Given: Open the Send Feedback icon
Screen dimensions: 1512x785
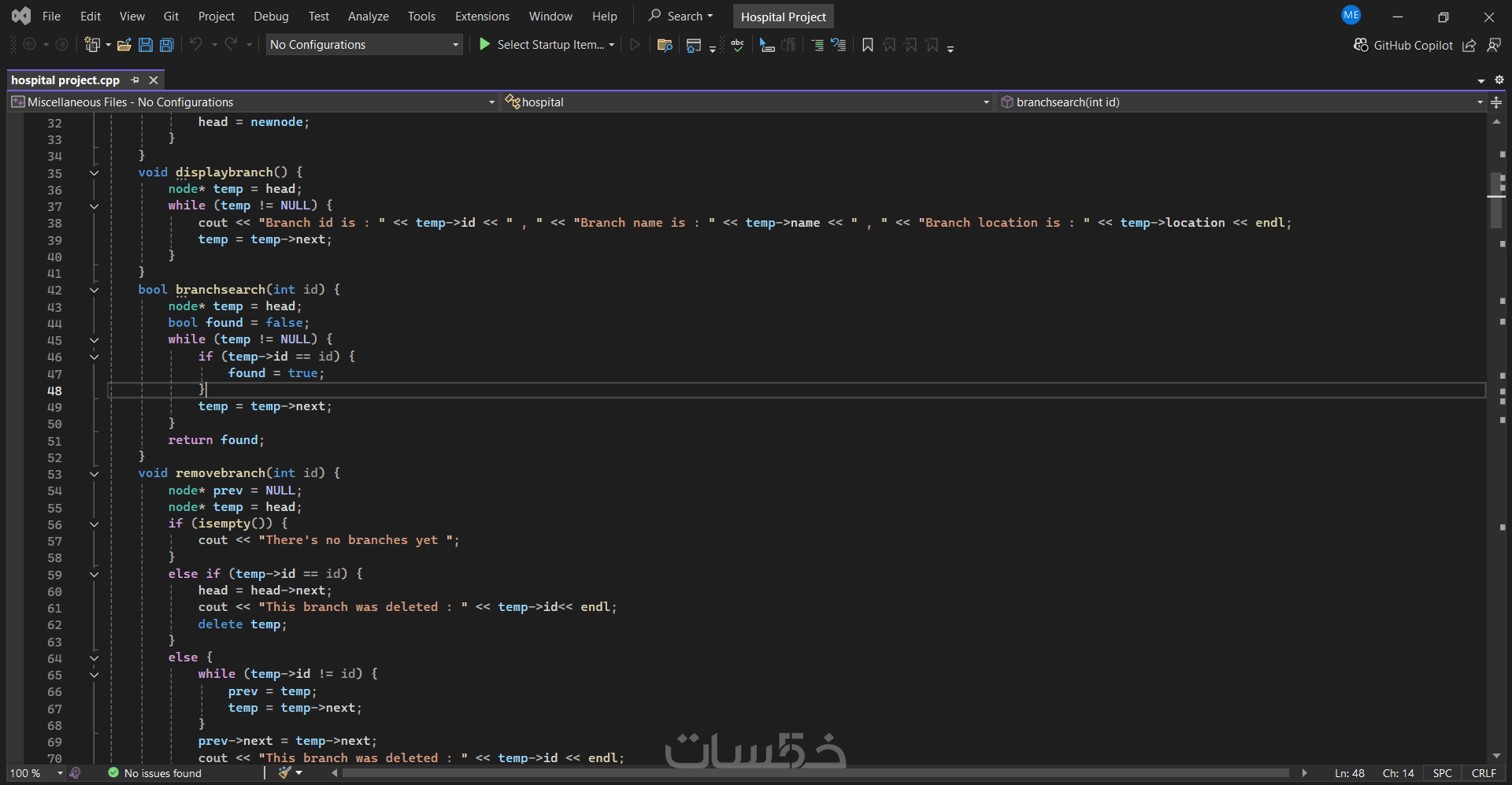Looking at the screenshot, I should 1494,45.
